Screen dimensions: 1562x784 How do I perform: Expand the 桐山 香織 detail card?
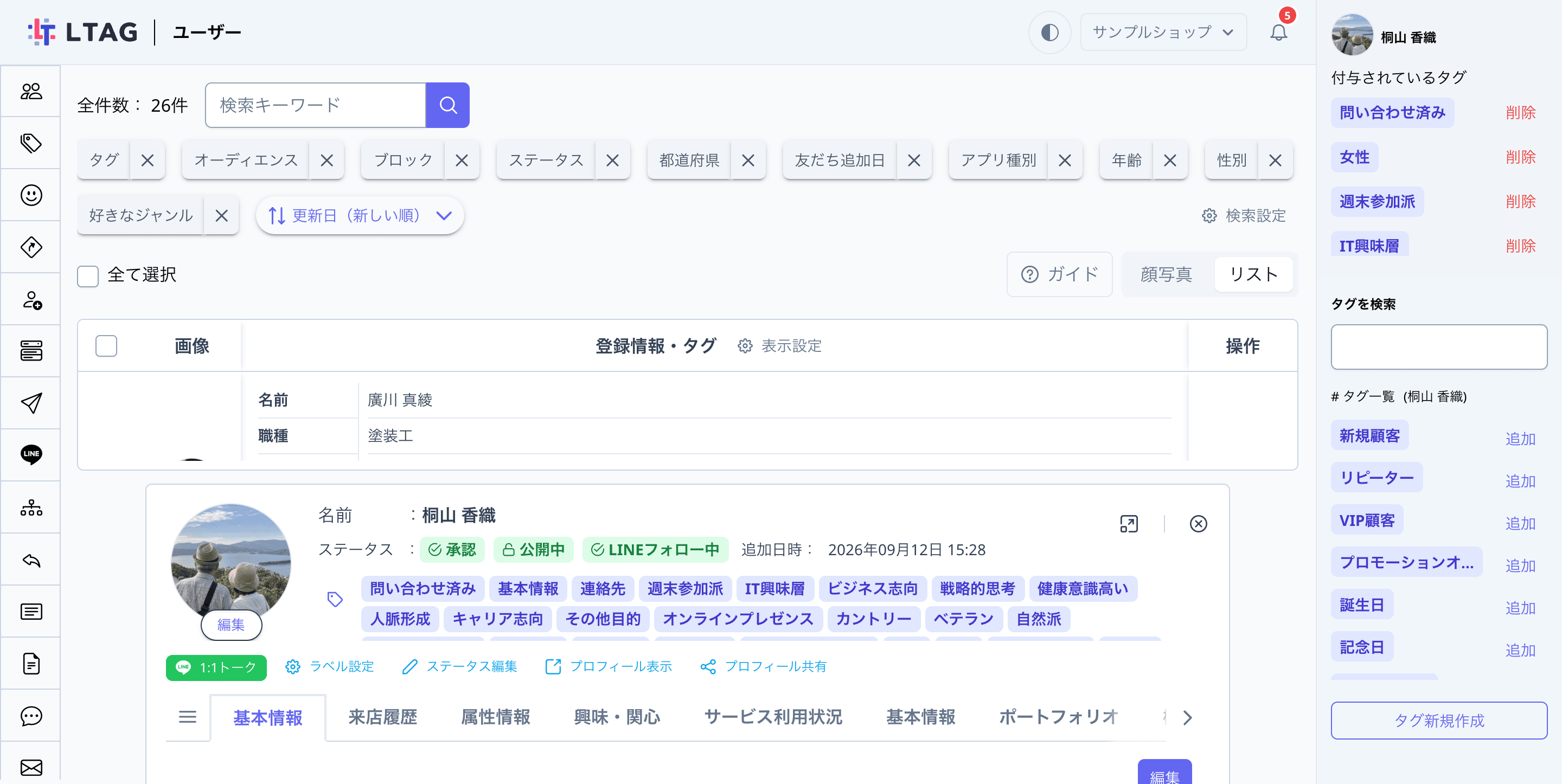pos(1129,524)
